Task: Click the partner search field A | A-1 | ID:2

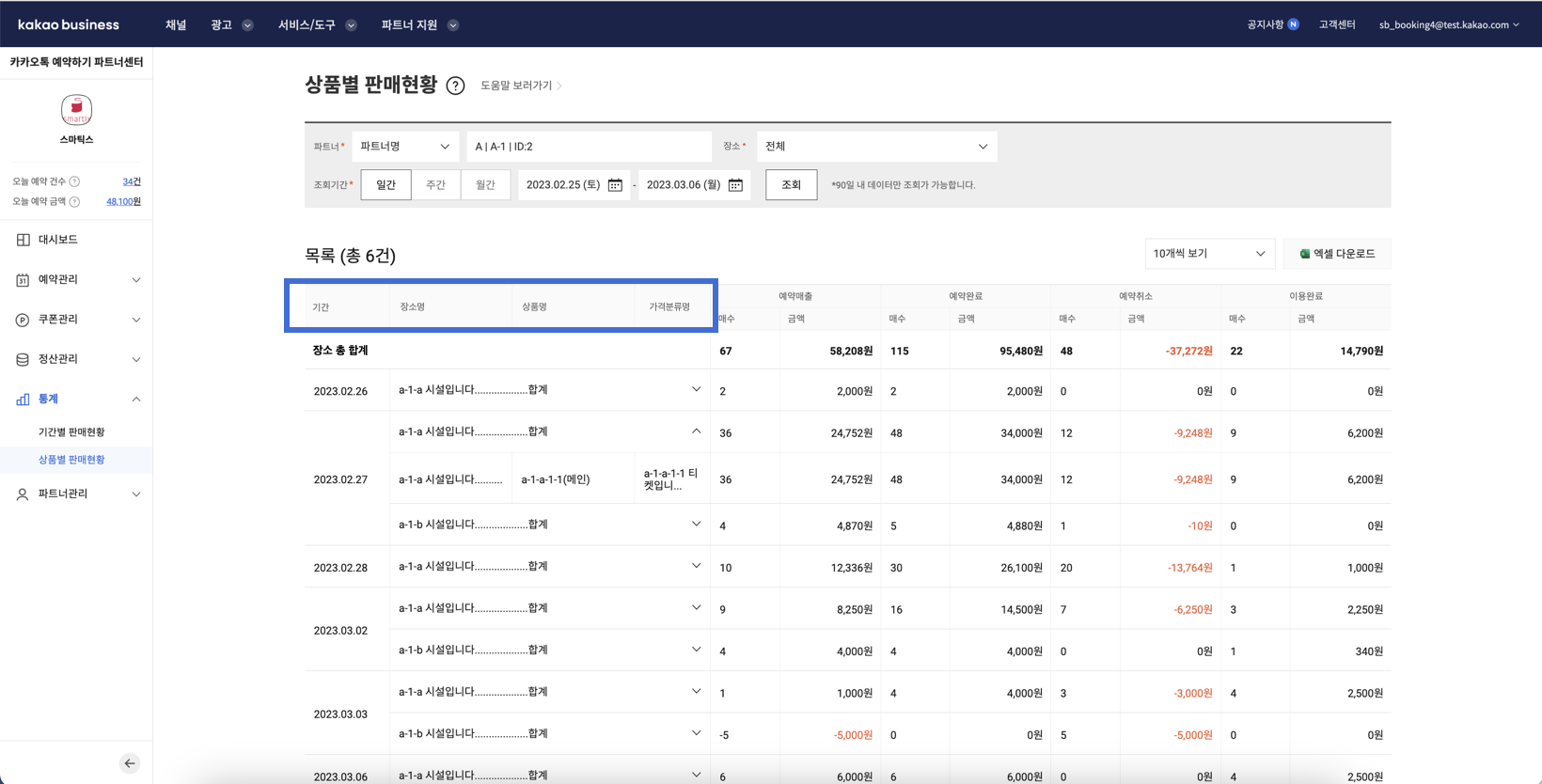Action: pos(588,147)
